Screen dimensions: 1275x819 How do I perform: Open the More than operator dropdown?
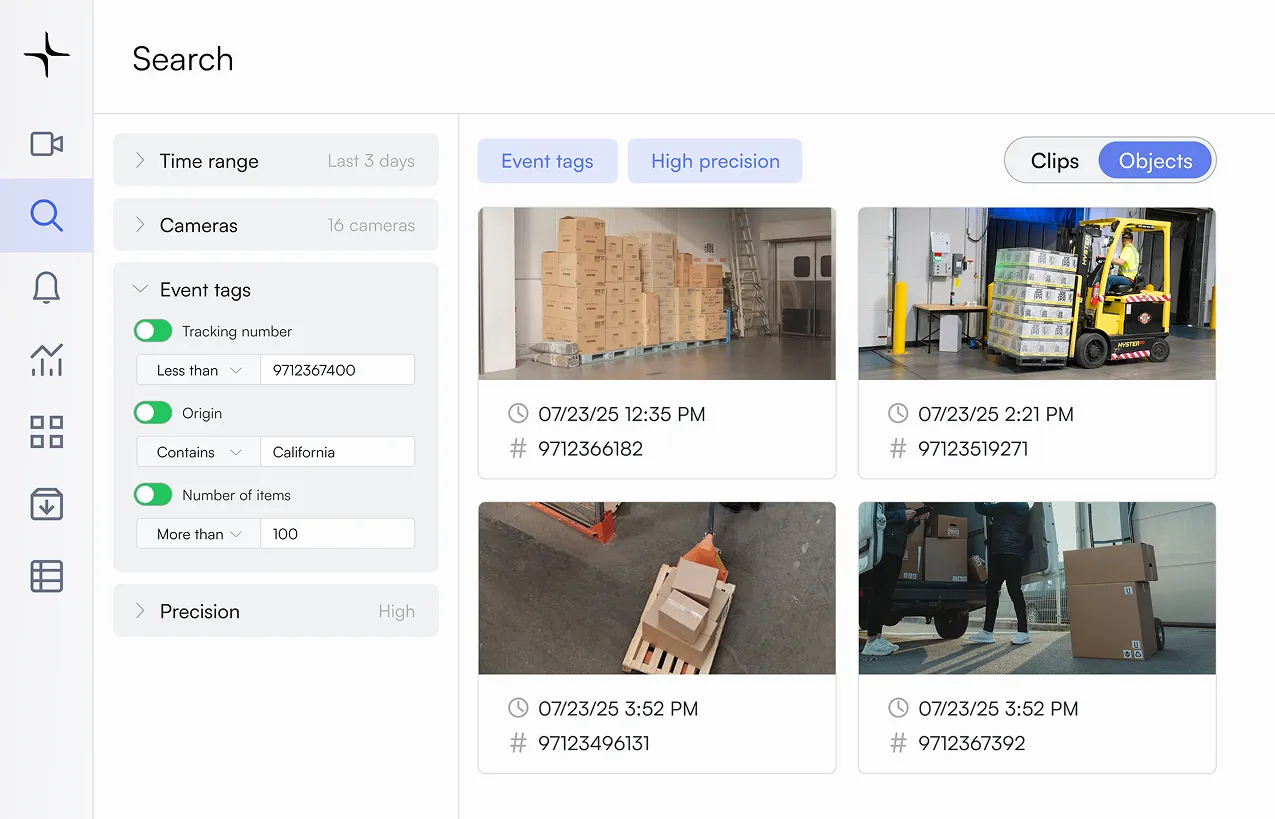198,534
